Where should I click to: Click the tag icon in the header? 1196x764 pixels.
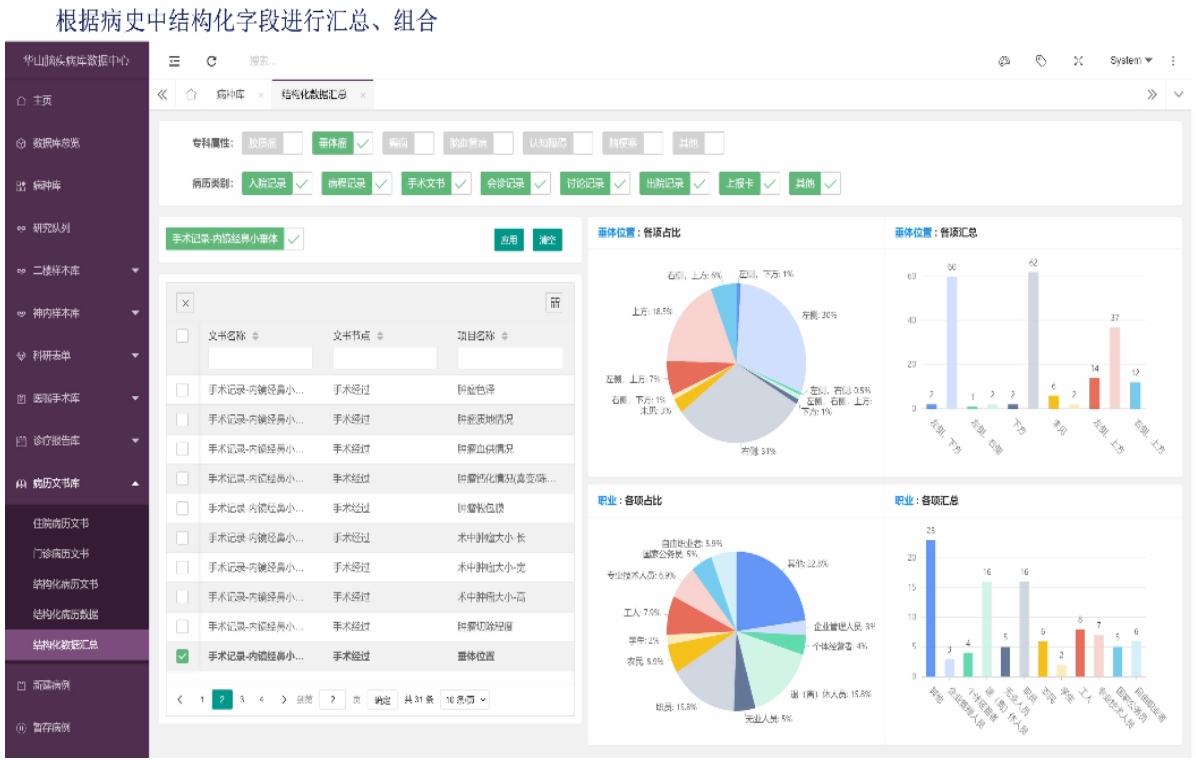[x=1041, y=61]
